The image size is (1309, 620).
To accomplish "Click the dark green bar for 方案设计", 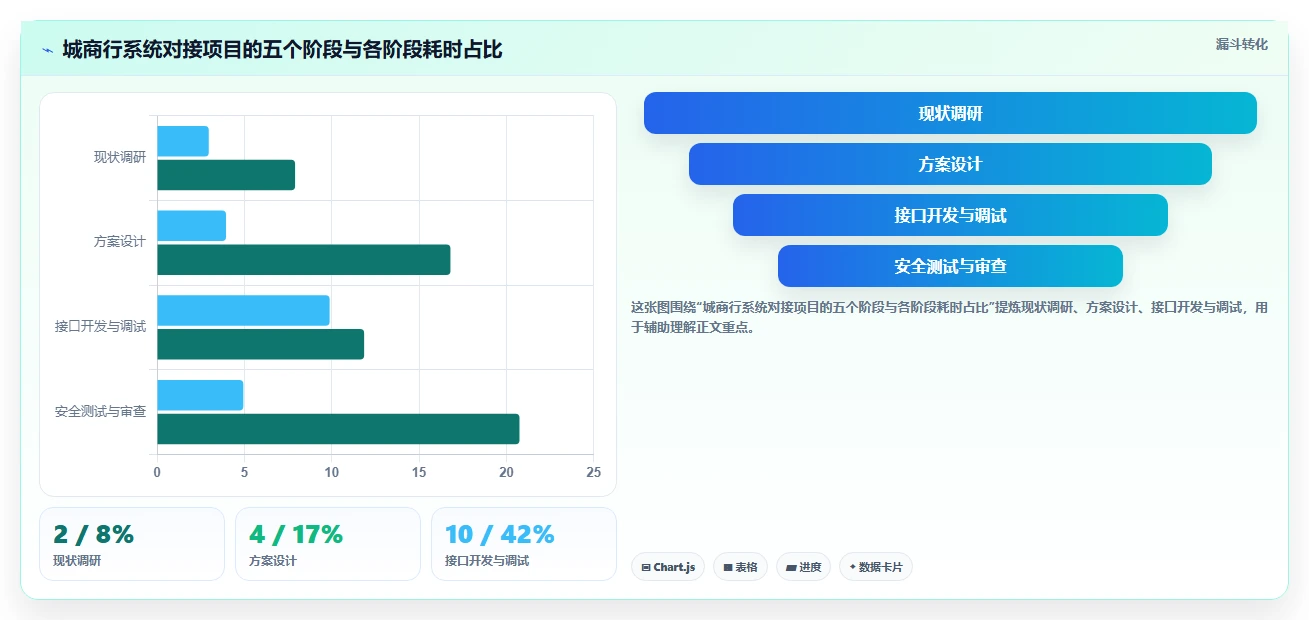I will point(304,260).
